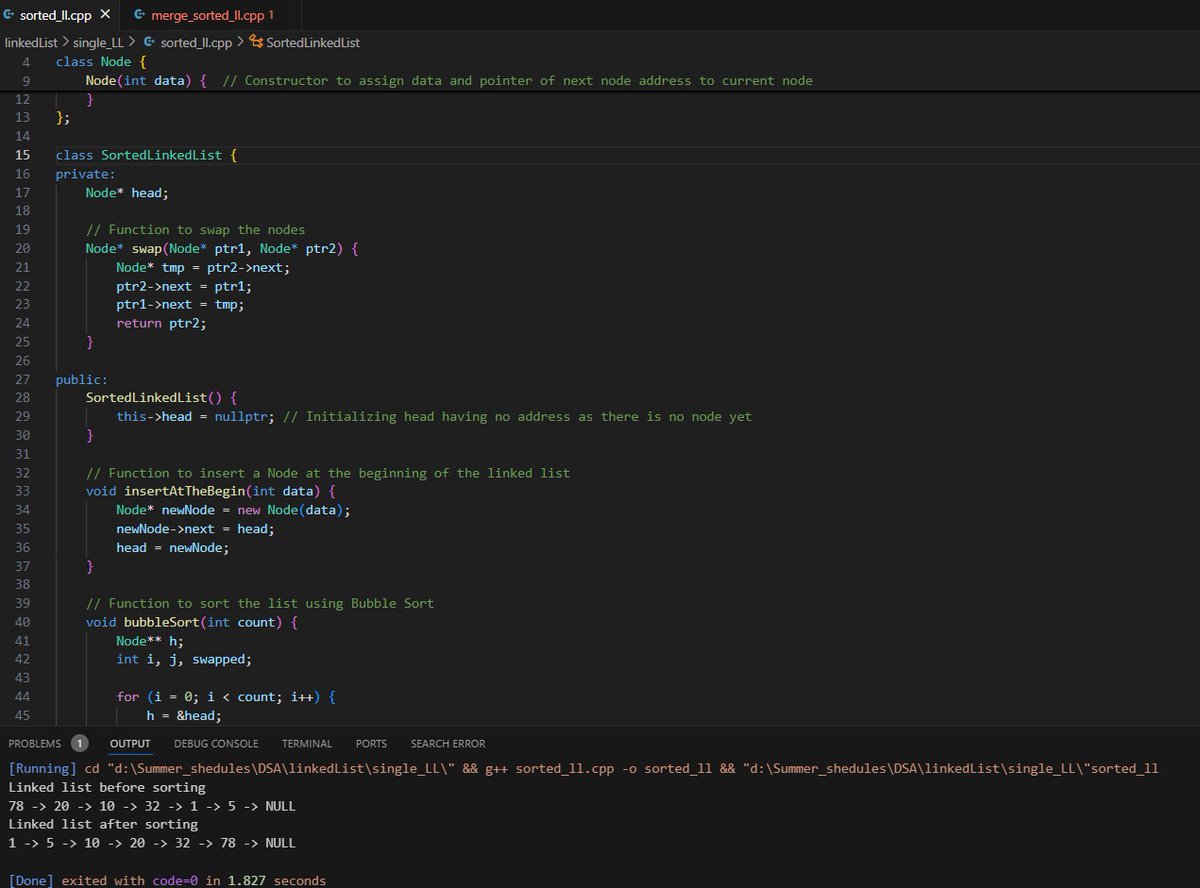Viewport: 1200px width, 888px height.
Task: Click line number 28 in the gutter
Action: click(x=23, y=398)
